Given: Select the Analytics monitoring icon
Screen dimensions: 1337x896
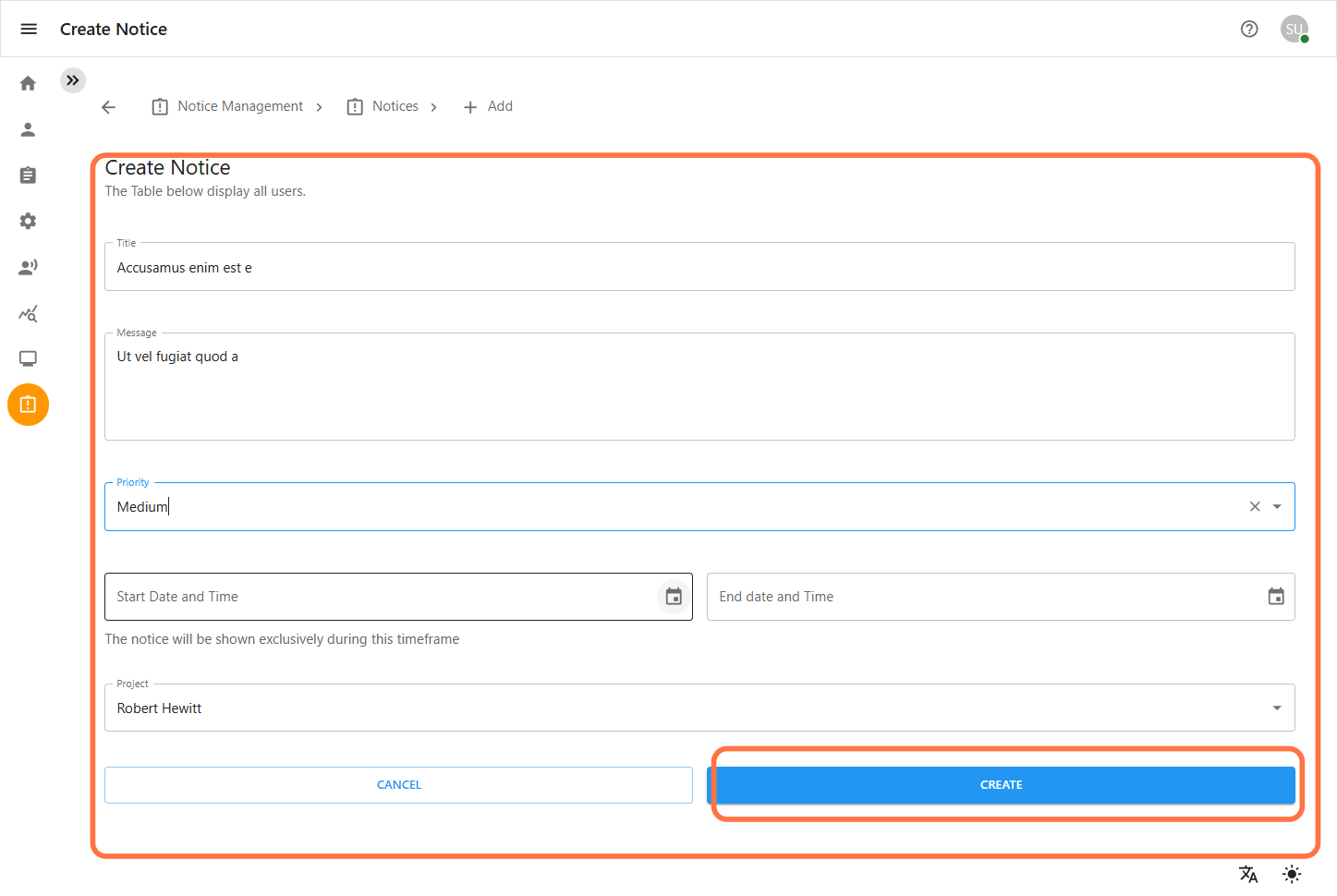Looking at the screenshot, I should (x=28, y=313).
